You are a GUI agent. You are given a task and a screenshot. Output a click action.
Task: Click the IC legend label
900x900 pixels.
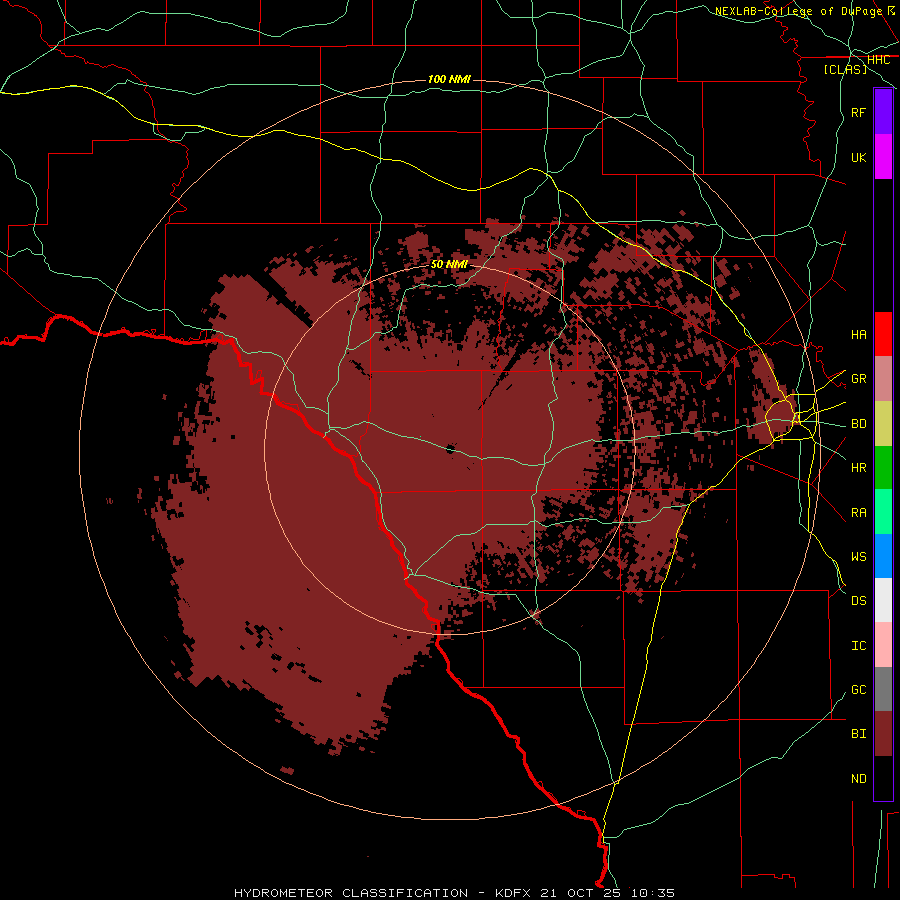click(858, 646)
